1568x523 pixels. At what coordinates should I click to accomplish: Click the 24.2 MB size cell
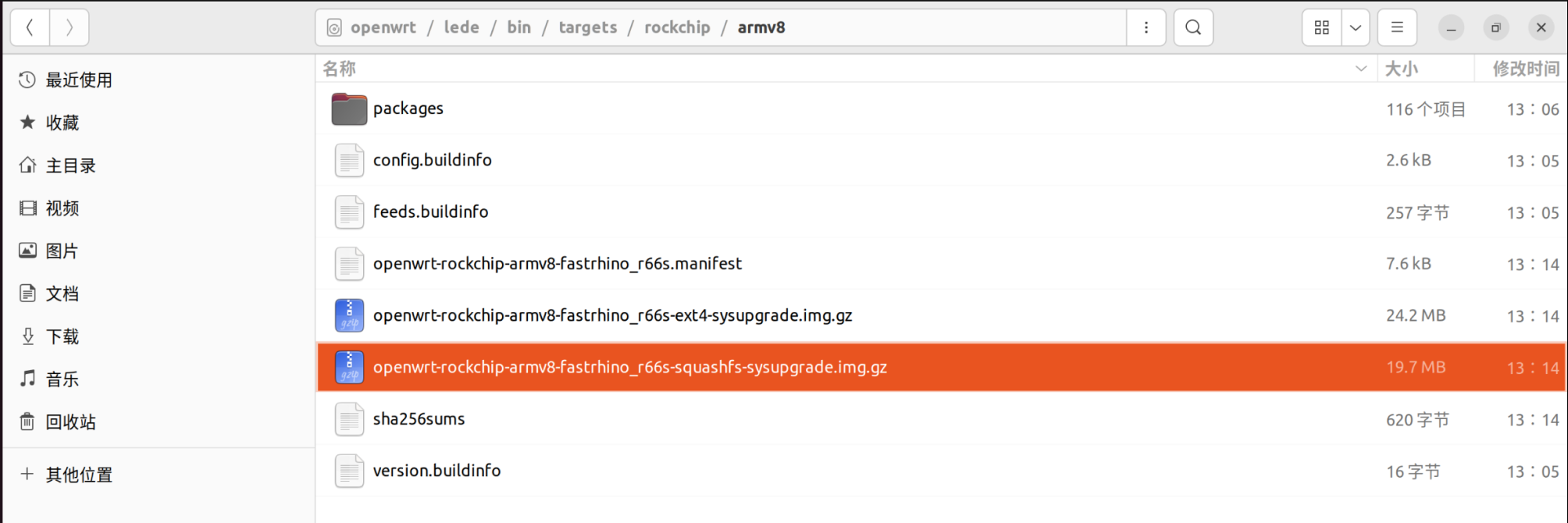point(1416,315)
